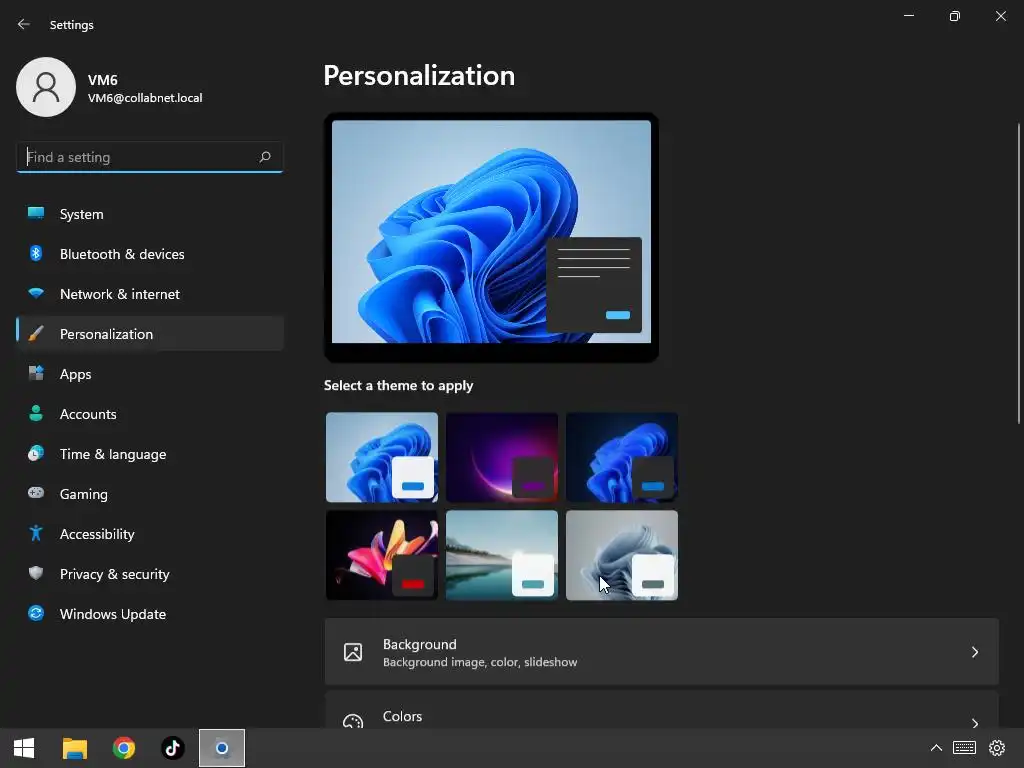Click the VM6 user avatar picture
The width and height of the screenshot is (1024, 768).
46,87
